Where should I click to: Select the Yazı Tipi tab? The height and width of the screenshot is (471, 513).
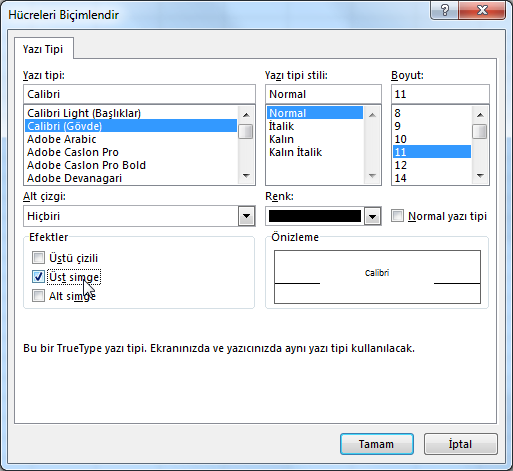[43, 49]
